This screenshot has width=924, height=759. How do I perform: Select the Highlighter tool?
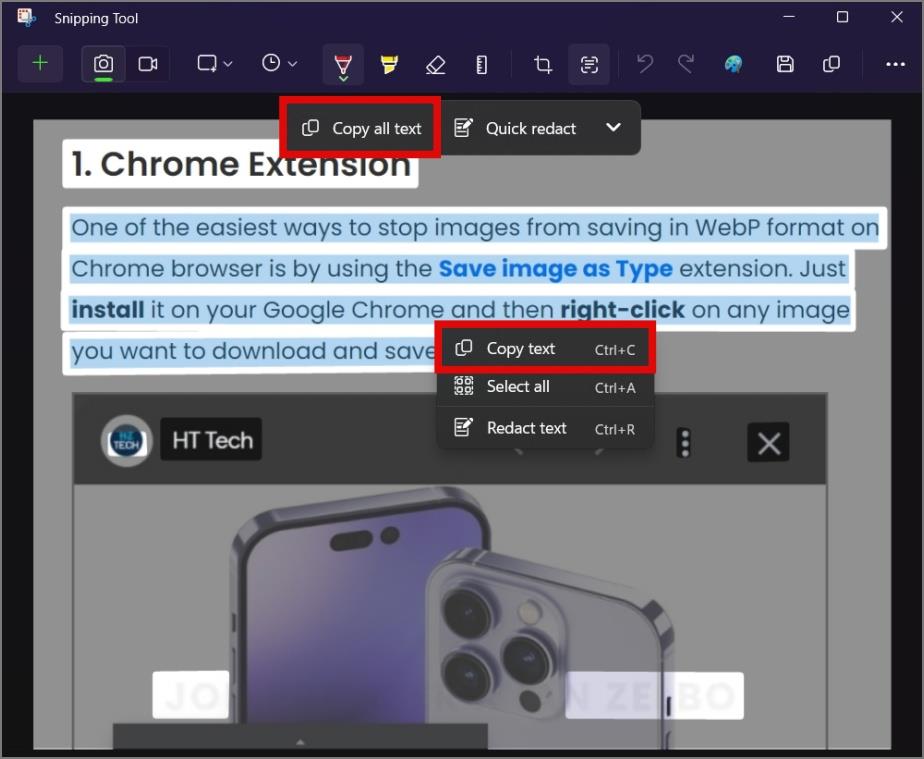[389, 64]
